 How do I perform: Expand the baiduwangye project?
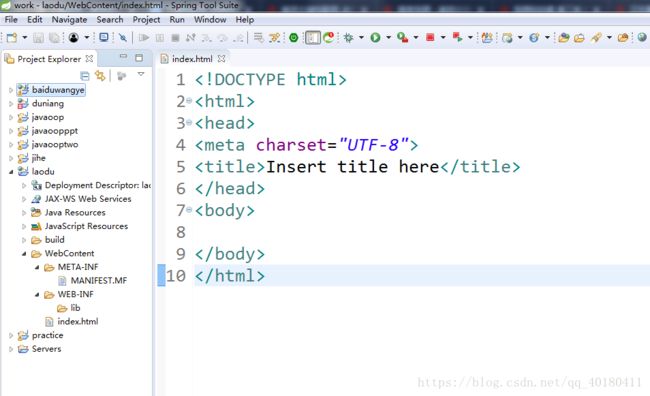(x=11, y=90)
